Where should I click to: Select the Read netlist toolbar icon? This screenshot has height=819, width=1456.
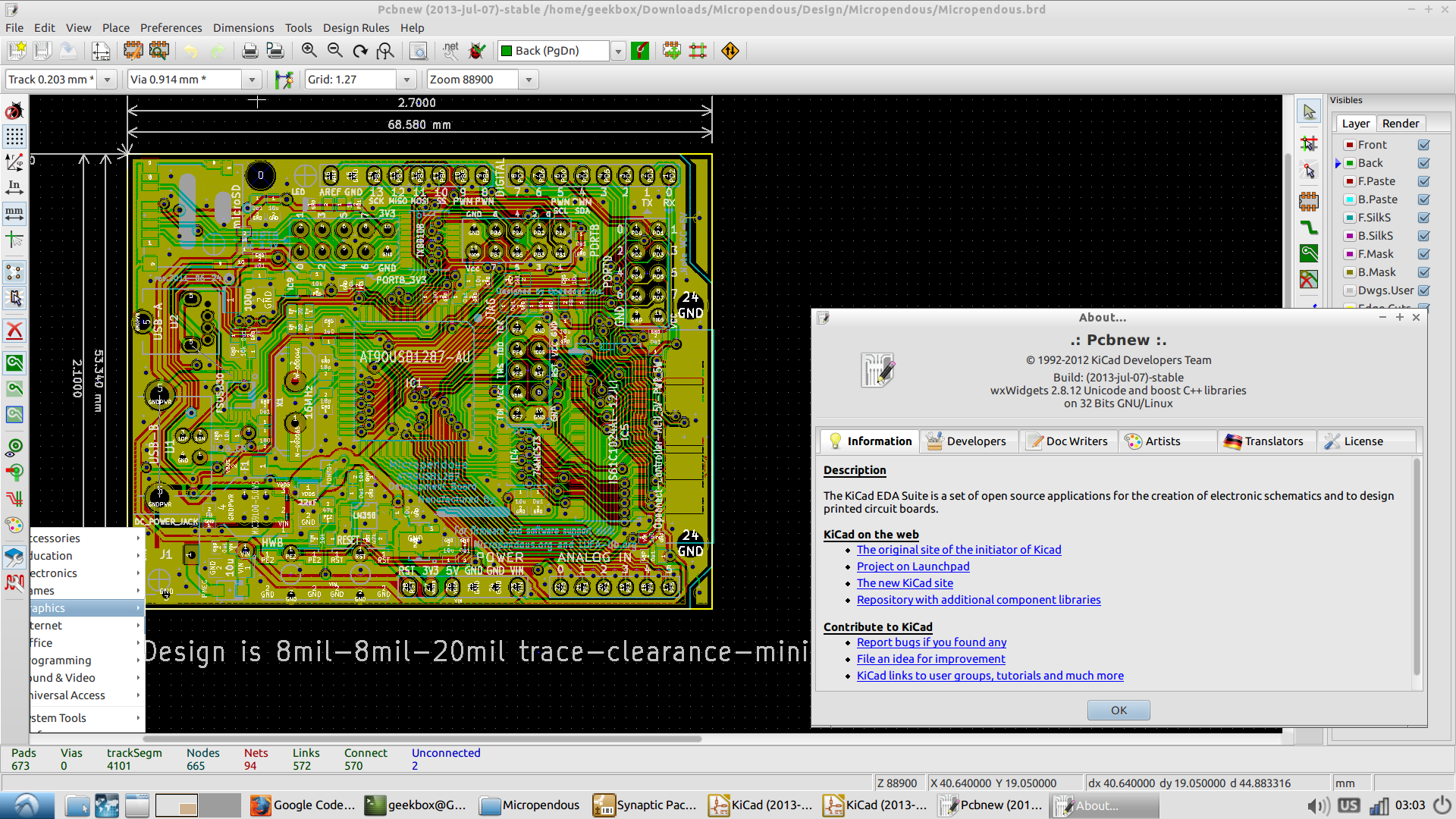tap(450, 51)
